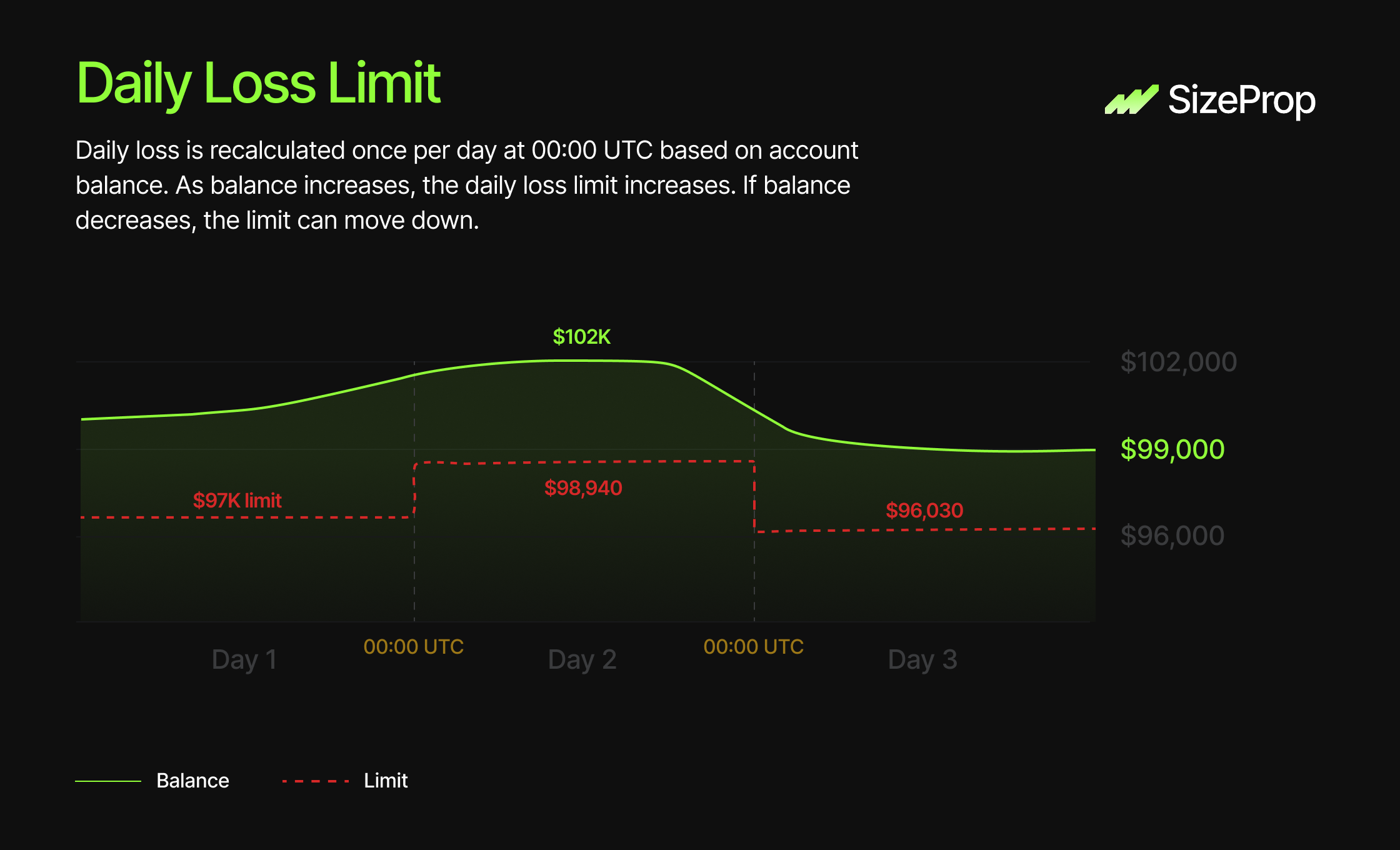Select the Balance legend text
Viewport: 1400px width, 850px height.
[192, 781]
